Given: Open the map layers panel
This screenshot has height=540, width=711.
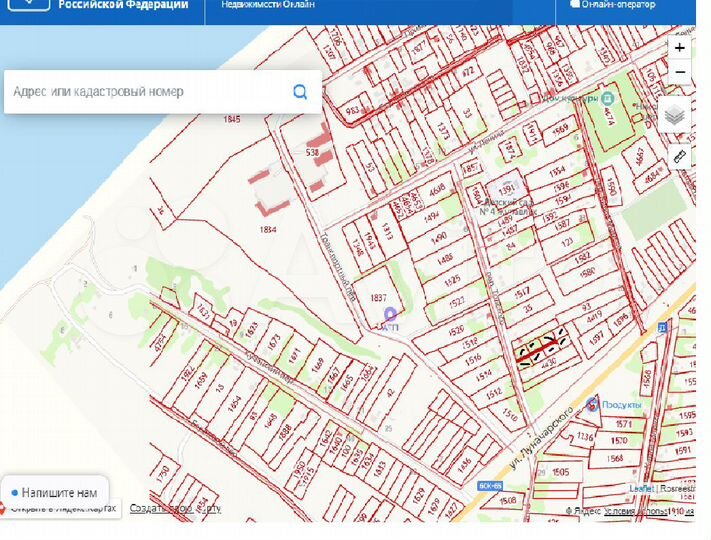Looking at the screenshot, I should pyautogui.click(x=675, y=116).
